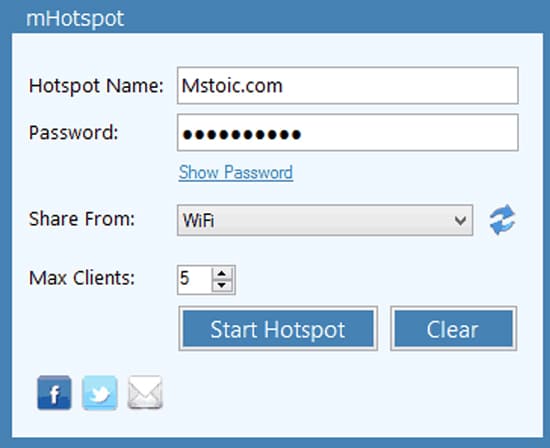Click Start Hotspot button
550x448 pixels.
278,328
